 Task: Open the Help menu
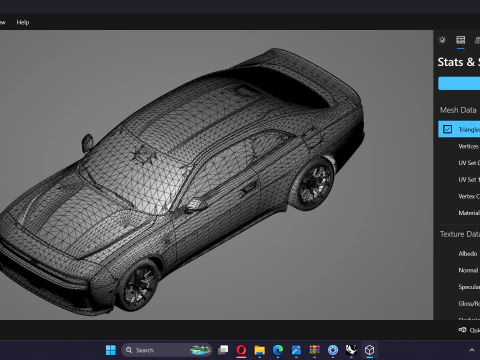tap(23, 22)
